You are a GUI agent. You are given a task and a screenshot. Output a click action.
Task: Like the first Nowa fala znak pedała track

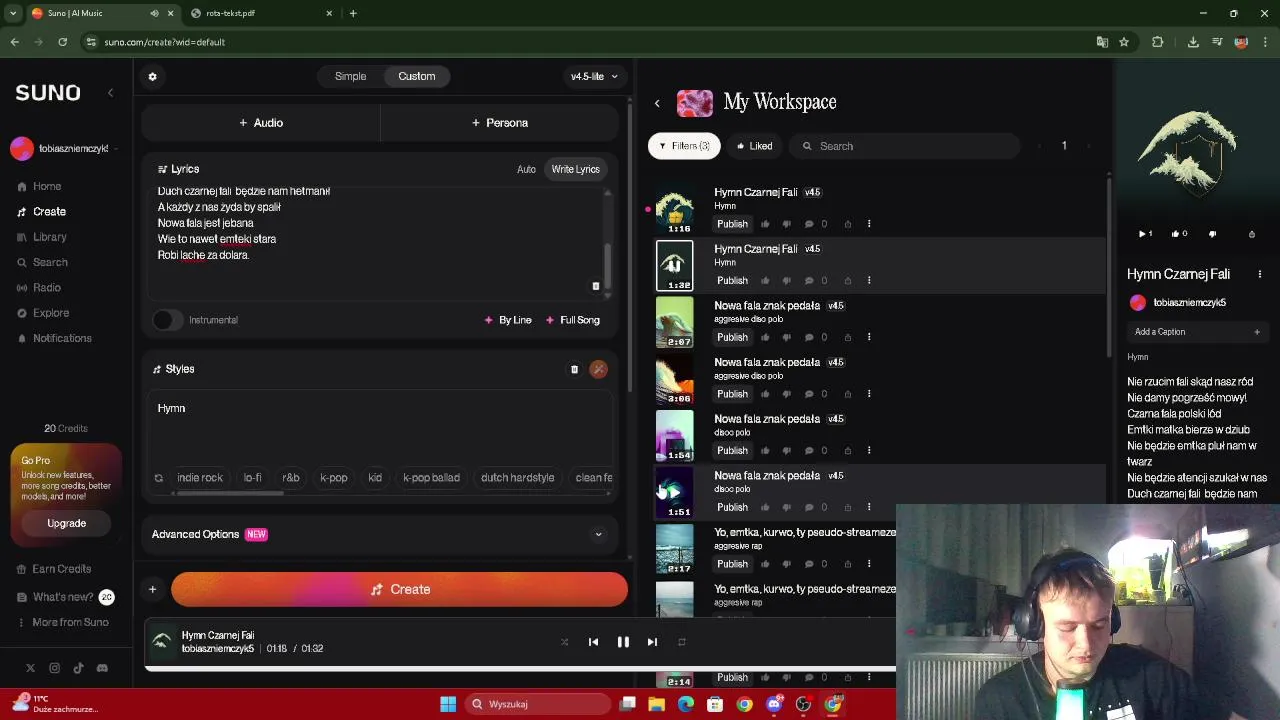tap(765, 337)
